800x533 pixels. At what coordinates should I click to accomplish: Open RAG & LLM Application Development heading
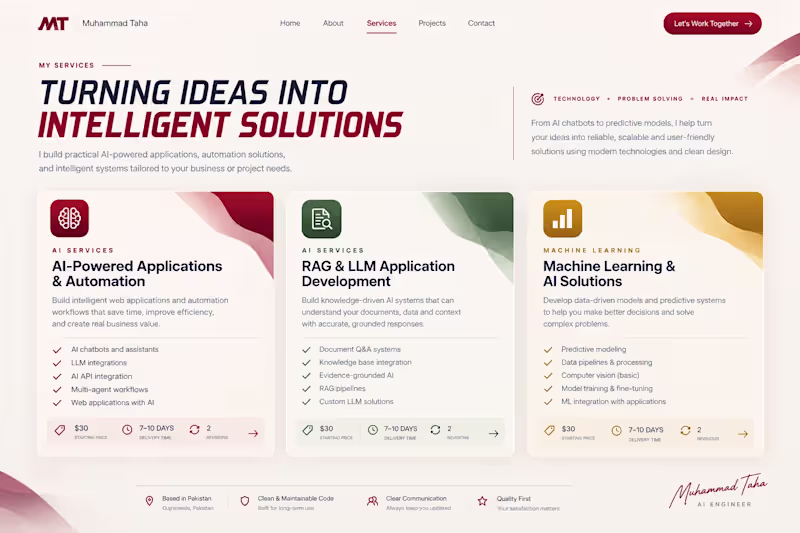pos(378,273)
